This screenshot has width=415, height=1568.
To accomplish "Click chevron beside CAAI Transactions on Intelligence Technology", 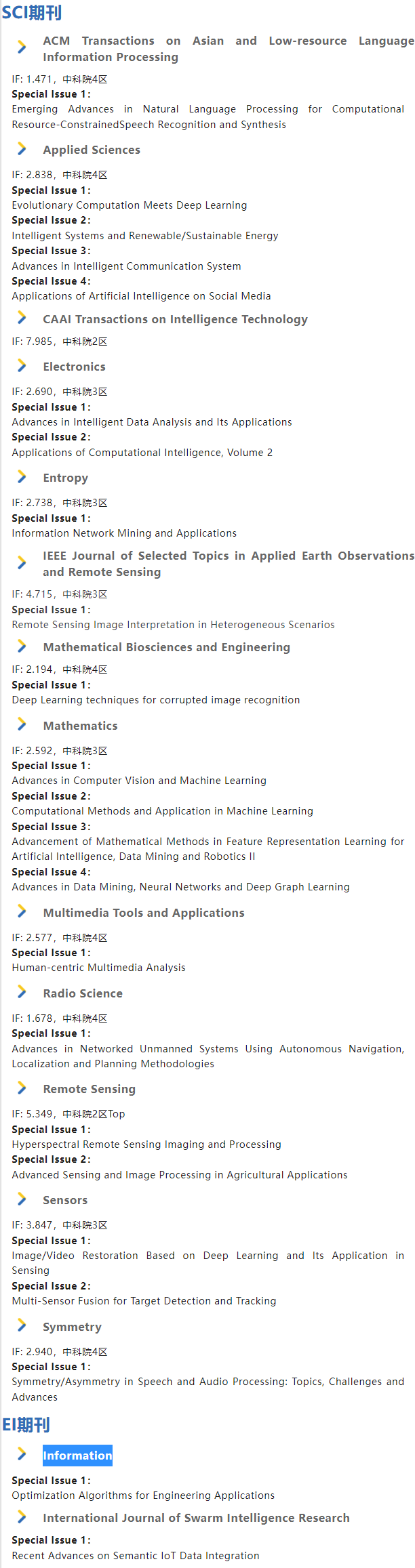I will (x=22, y=318).
